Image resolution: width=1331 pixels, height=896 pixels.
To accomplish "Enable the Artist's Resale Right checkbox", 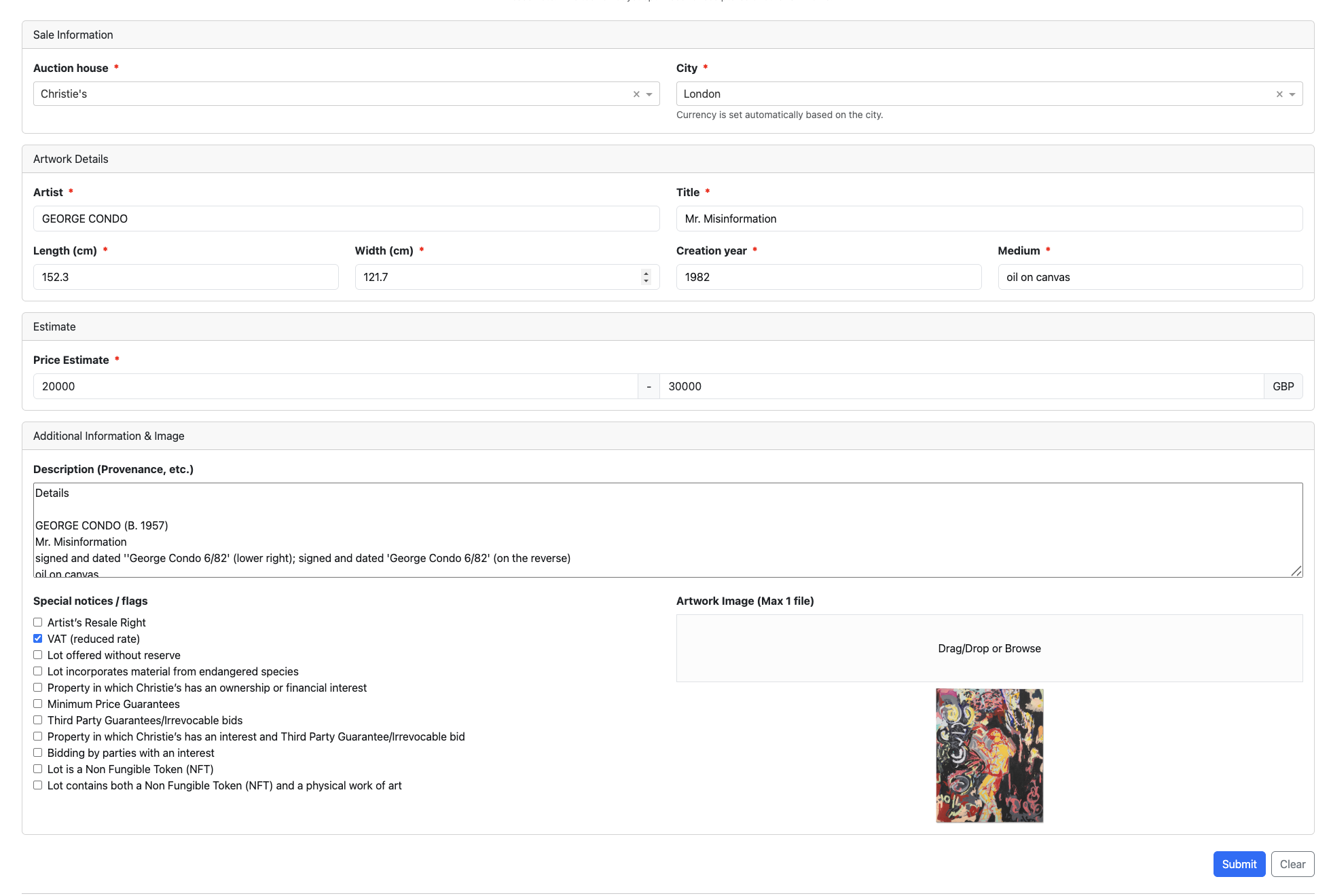I will (37, 622).
